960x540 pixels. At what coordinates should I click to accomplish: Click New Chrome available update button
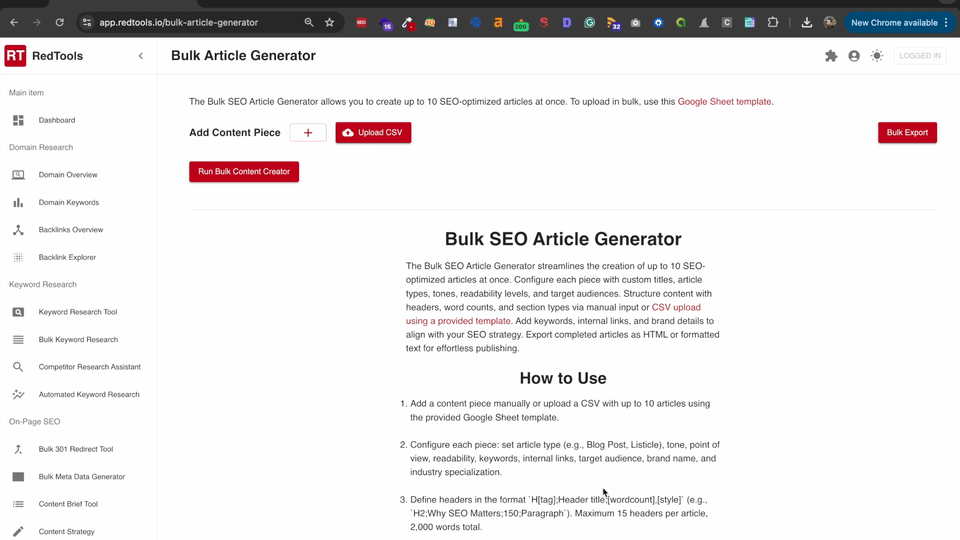coord(899,23)
